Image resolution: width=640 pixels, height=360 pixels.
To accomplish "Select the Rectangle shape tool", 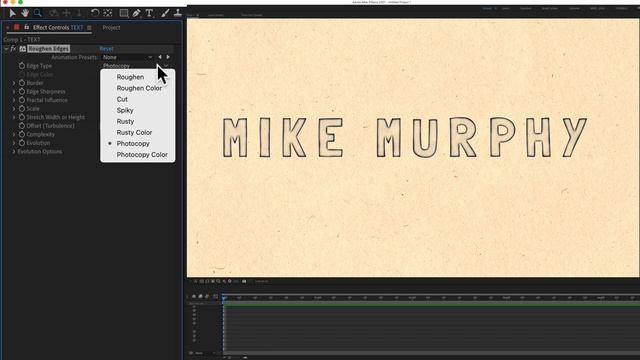I will coord(123,13).
